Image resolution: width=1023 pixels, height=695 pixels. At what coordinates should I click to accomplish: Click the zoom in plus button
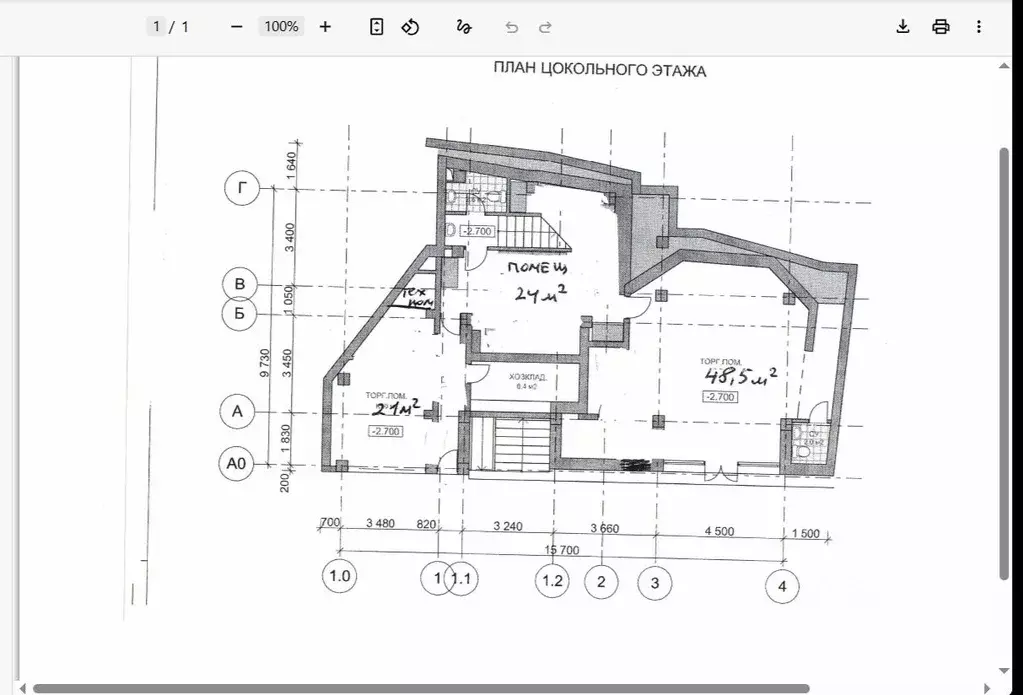(x=325, y=27)
